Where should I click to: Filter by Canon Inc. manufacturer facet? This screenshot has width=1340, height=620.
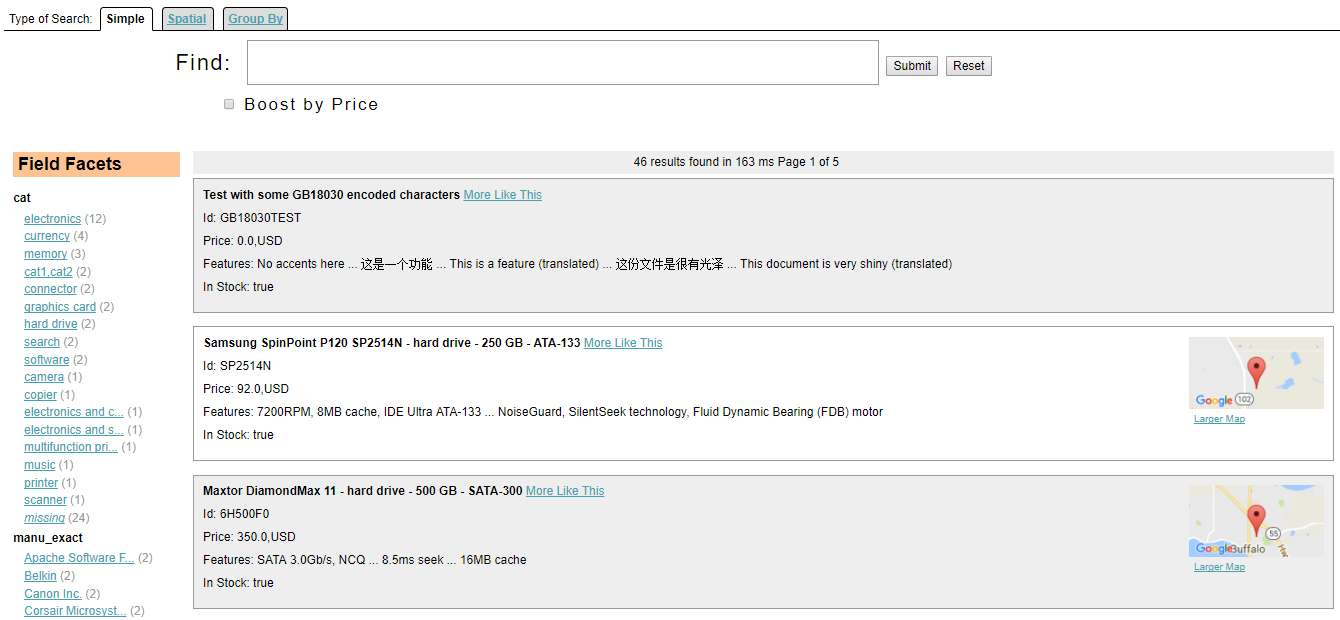point(53,594)
